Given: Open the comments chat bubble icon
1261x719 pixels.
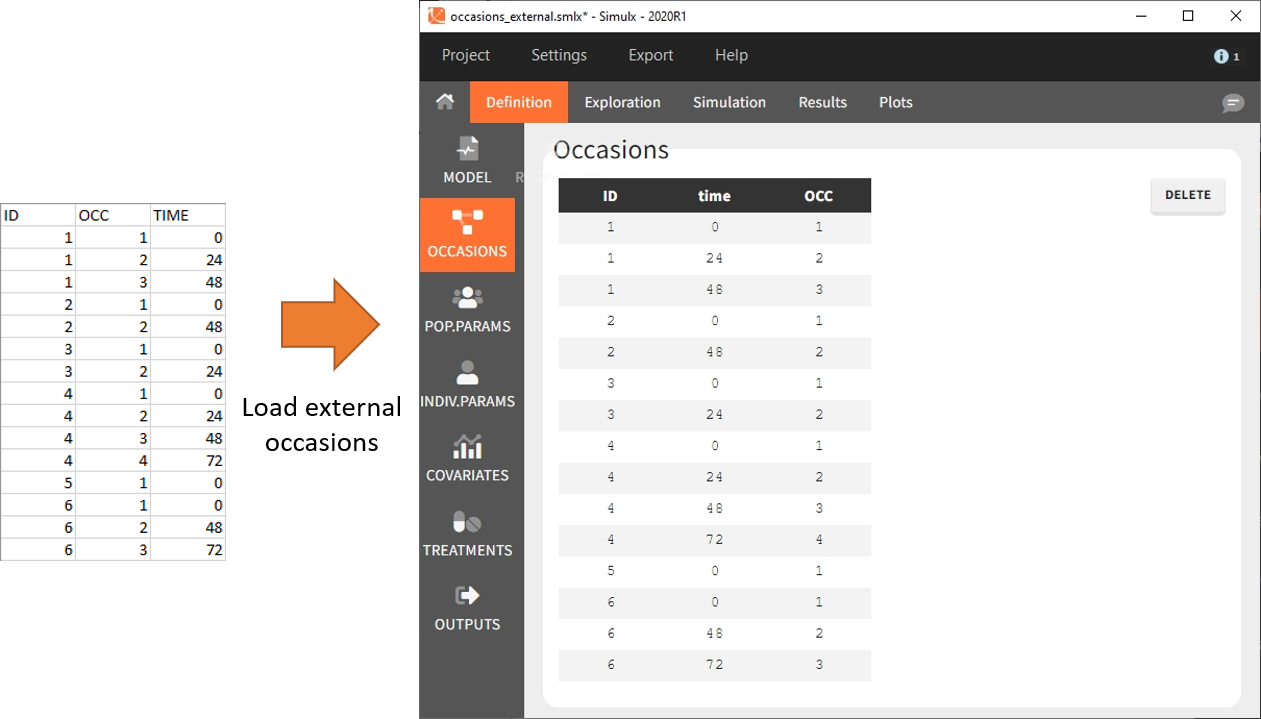Looking at the screenshot, I should (x=1233, y=103).
